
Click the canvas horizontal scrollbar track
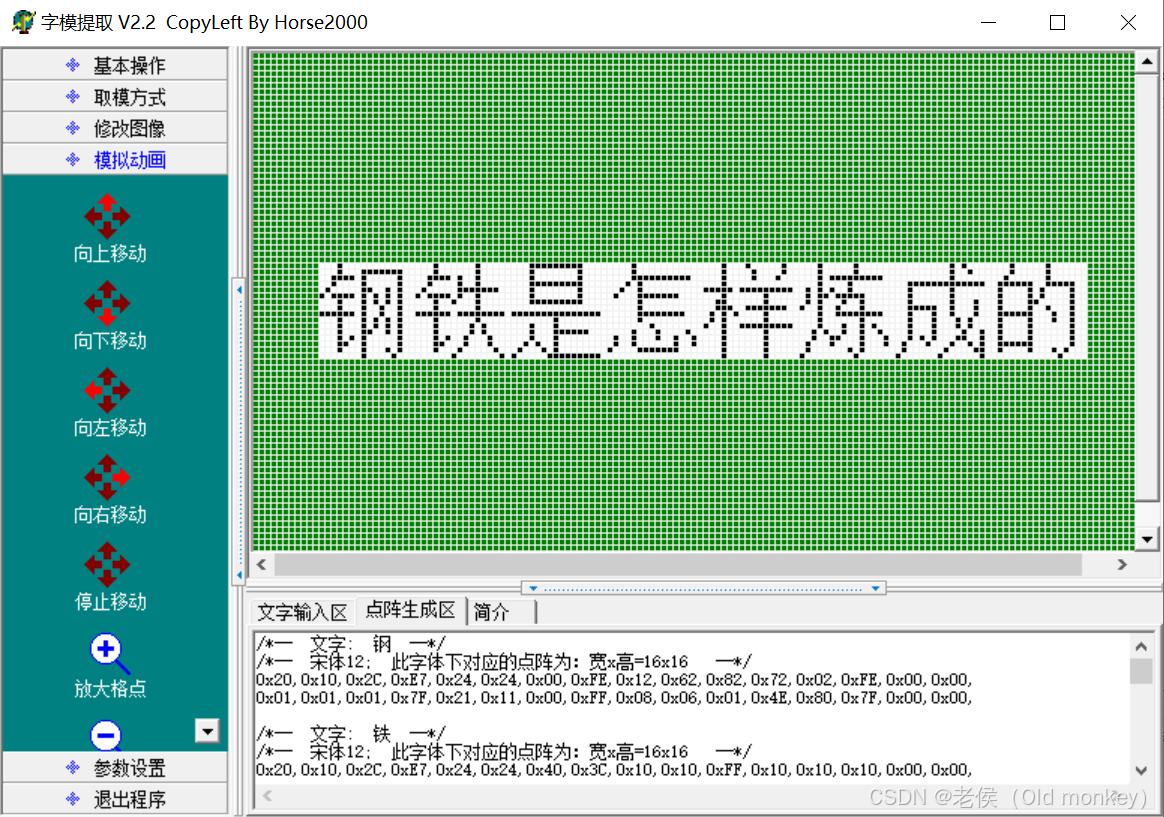[678, 565]
